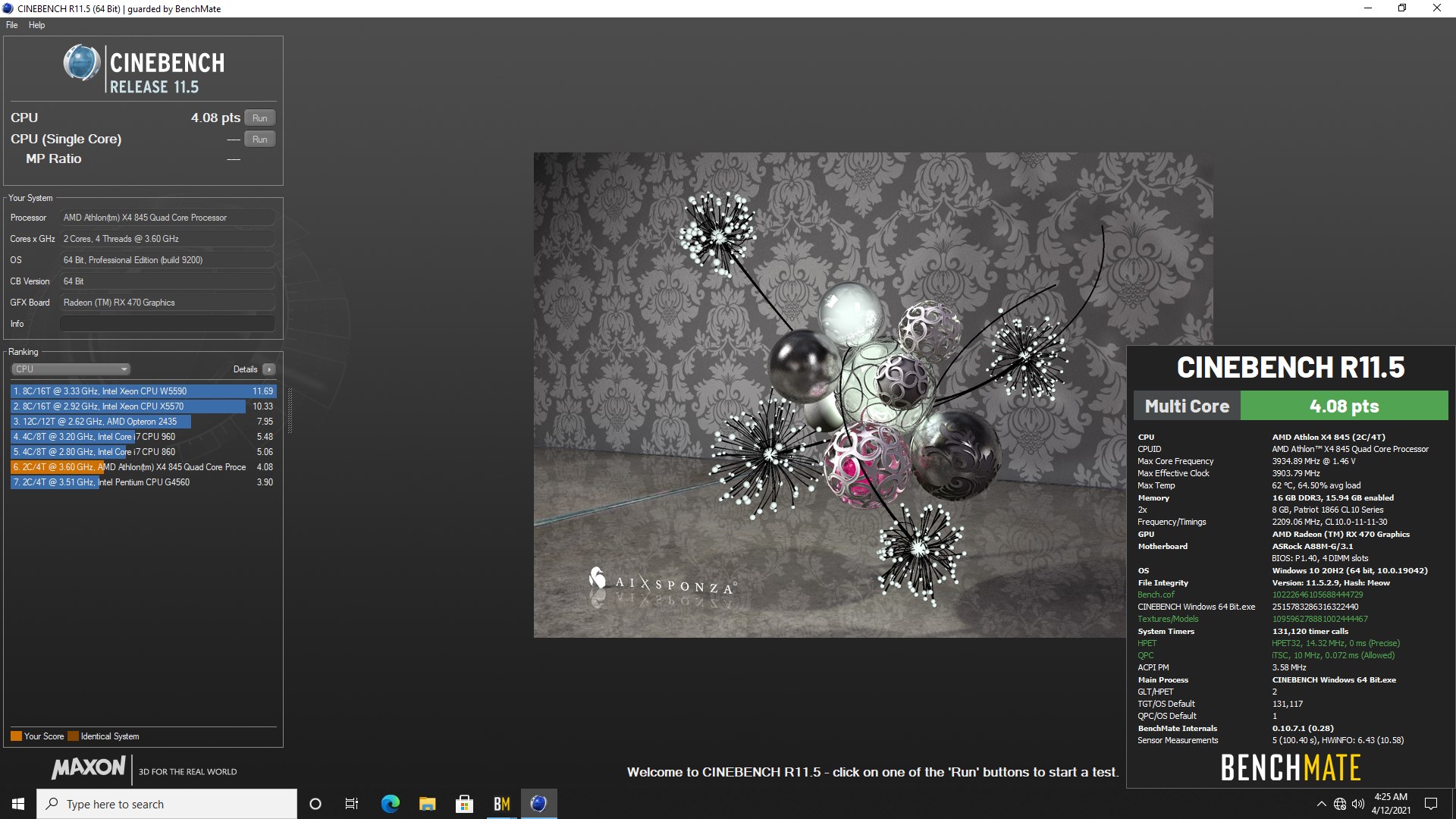The width and height of the screenshot is (1456, 819).
Task: Click the Cinebench globe logo icon
Action: click(82, 63)
